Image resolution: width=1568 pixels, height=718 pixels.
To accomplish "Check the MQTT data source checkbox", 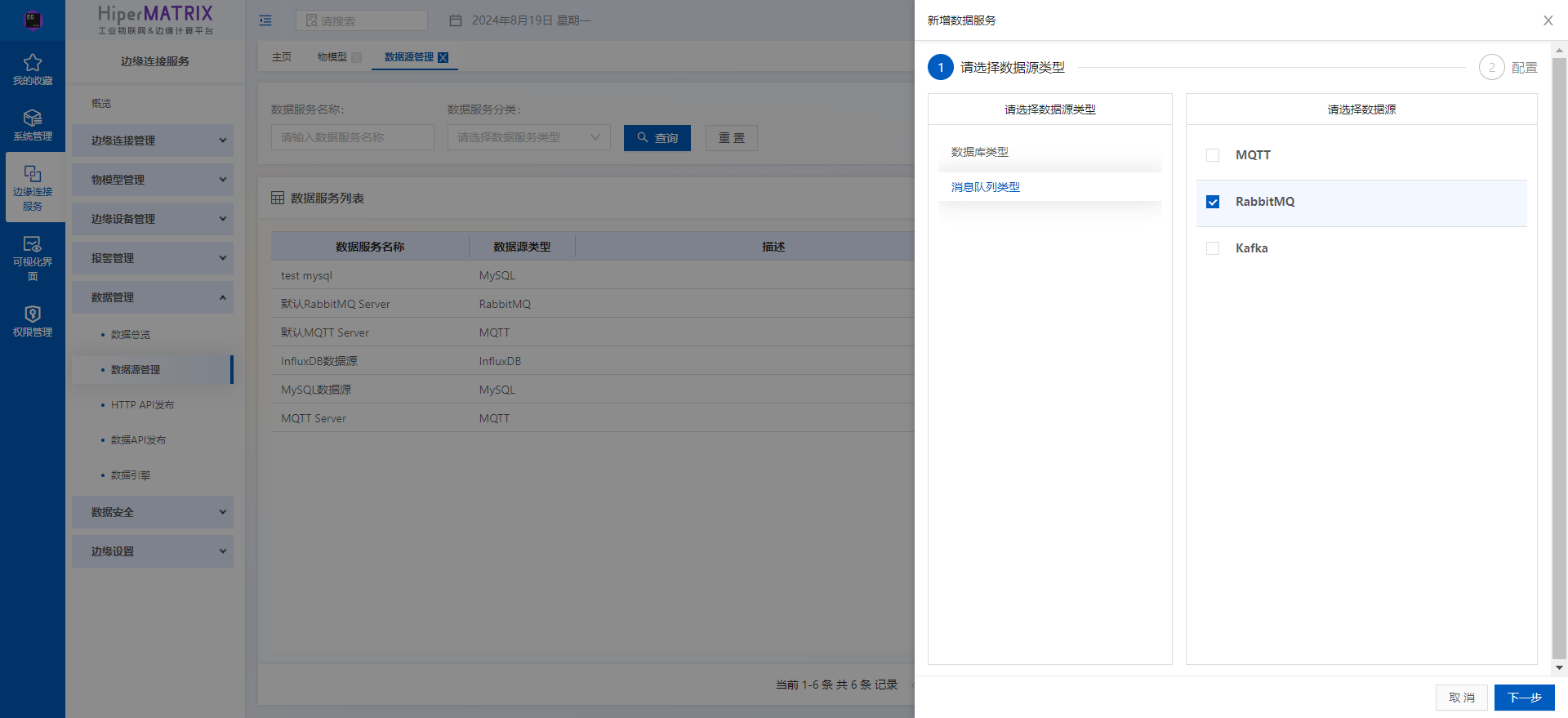I will point(1213,155).
